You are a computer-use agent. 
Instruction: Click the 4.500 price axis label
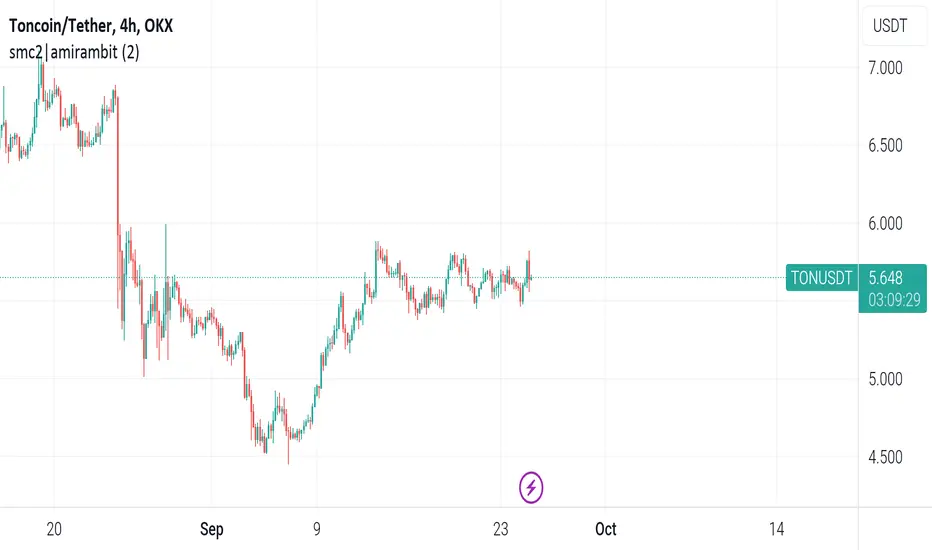pyautogui.click(x=885, y=457)
